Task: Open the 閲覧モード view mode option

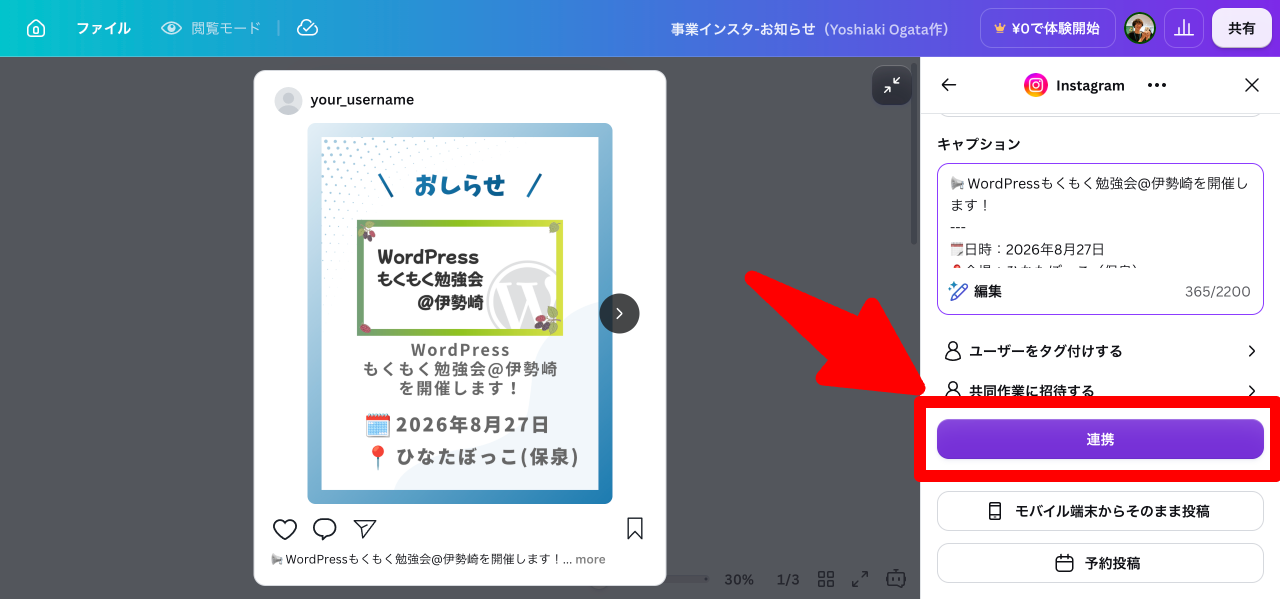Action: [211, 28]
